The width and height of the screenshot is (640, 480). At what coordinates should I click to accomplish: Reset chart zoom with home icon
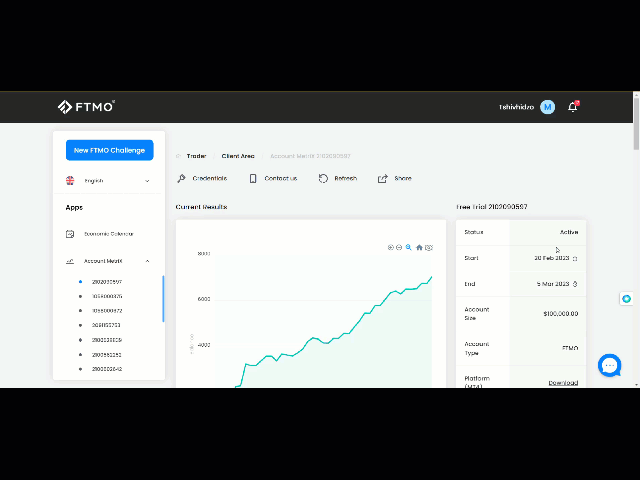[x=419, y=247]
